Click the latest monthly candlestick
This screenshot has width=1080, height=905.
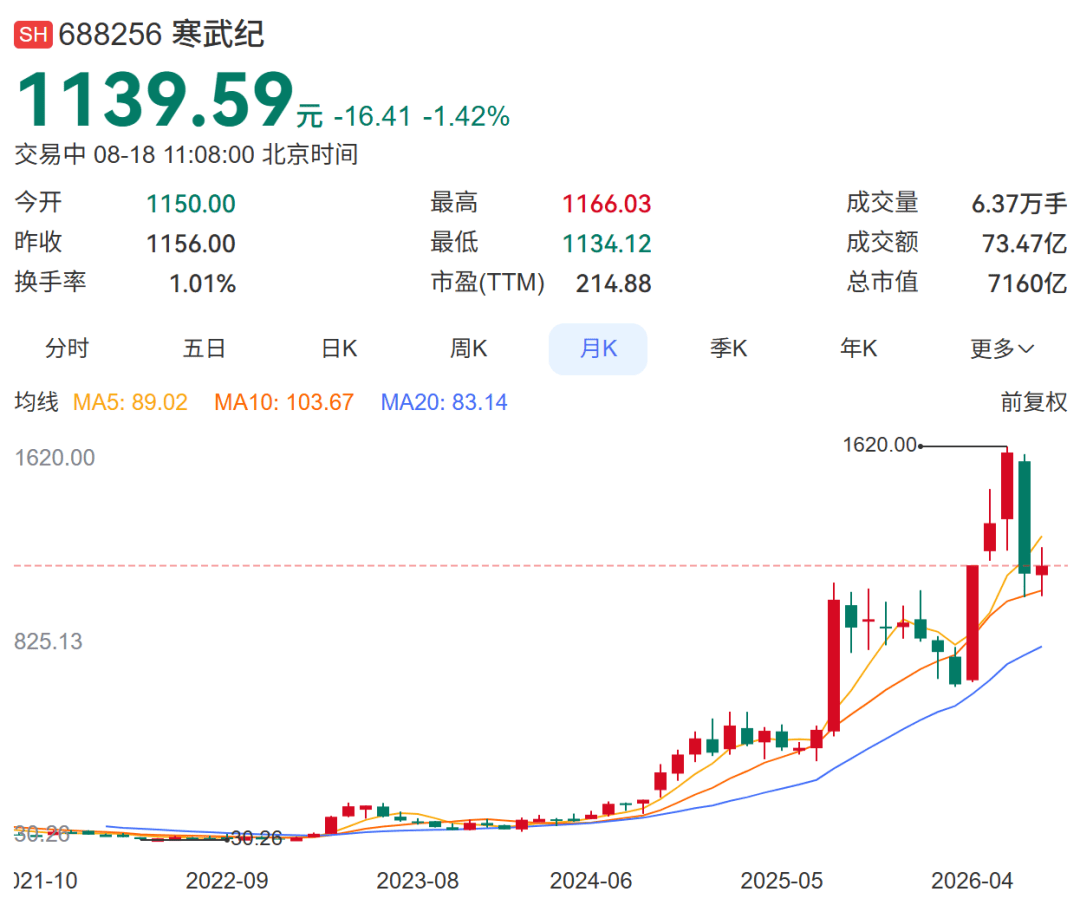pos(1042,571)
